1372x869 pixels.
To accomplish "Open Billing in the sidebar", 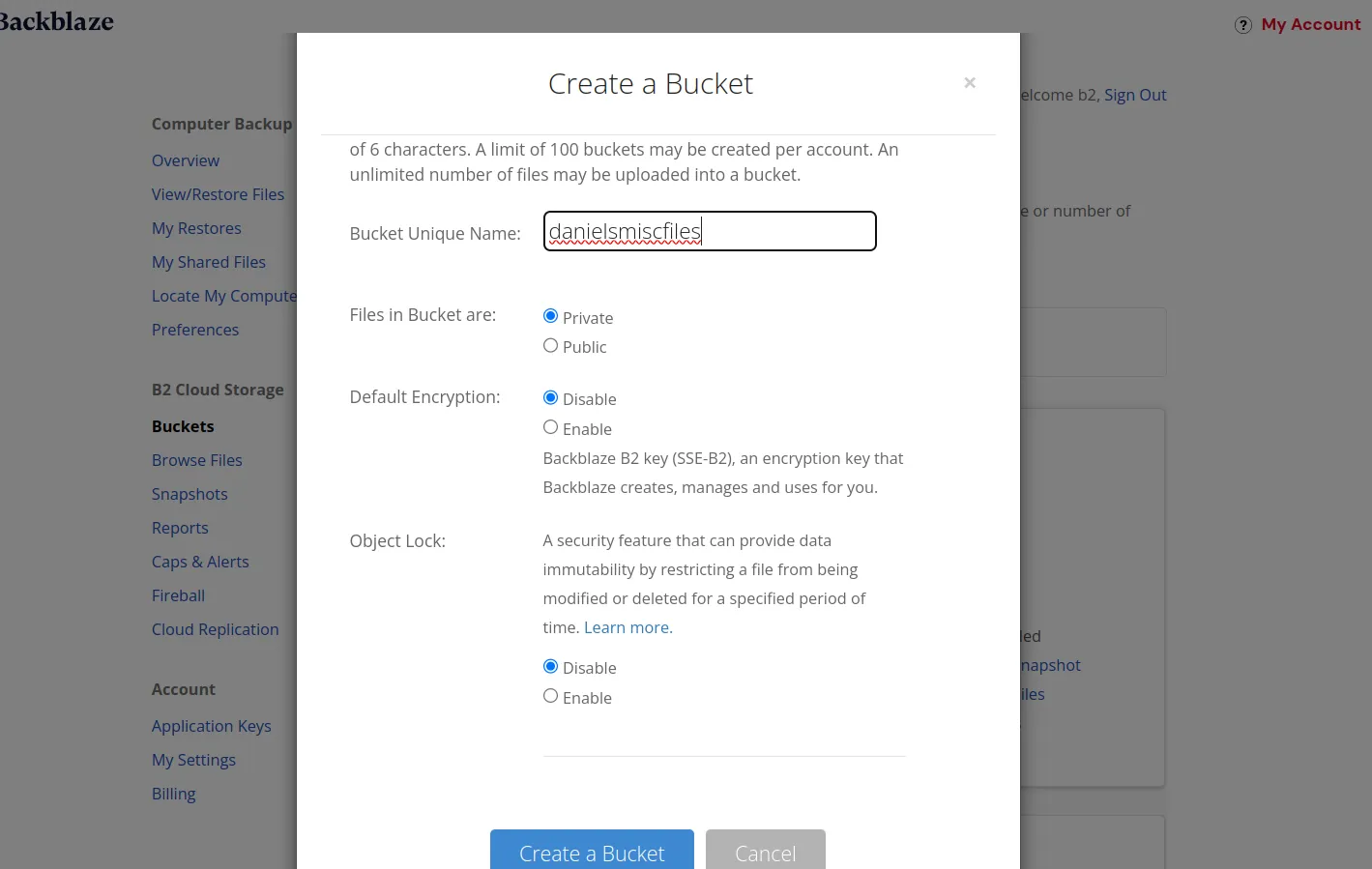I will (x=174, y=794).
